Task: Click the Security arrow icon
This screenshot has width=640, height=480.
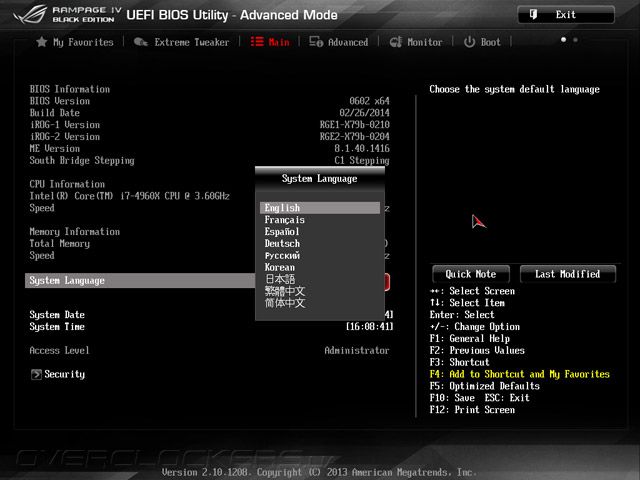Action: pyautogui.click(x=36, y=374)
